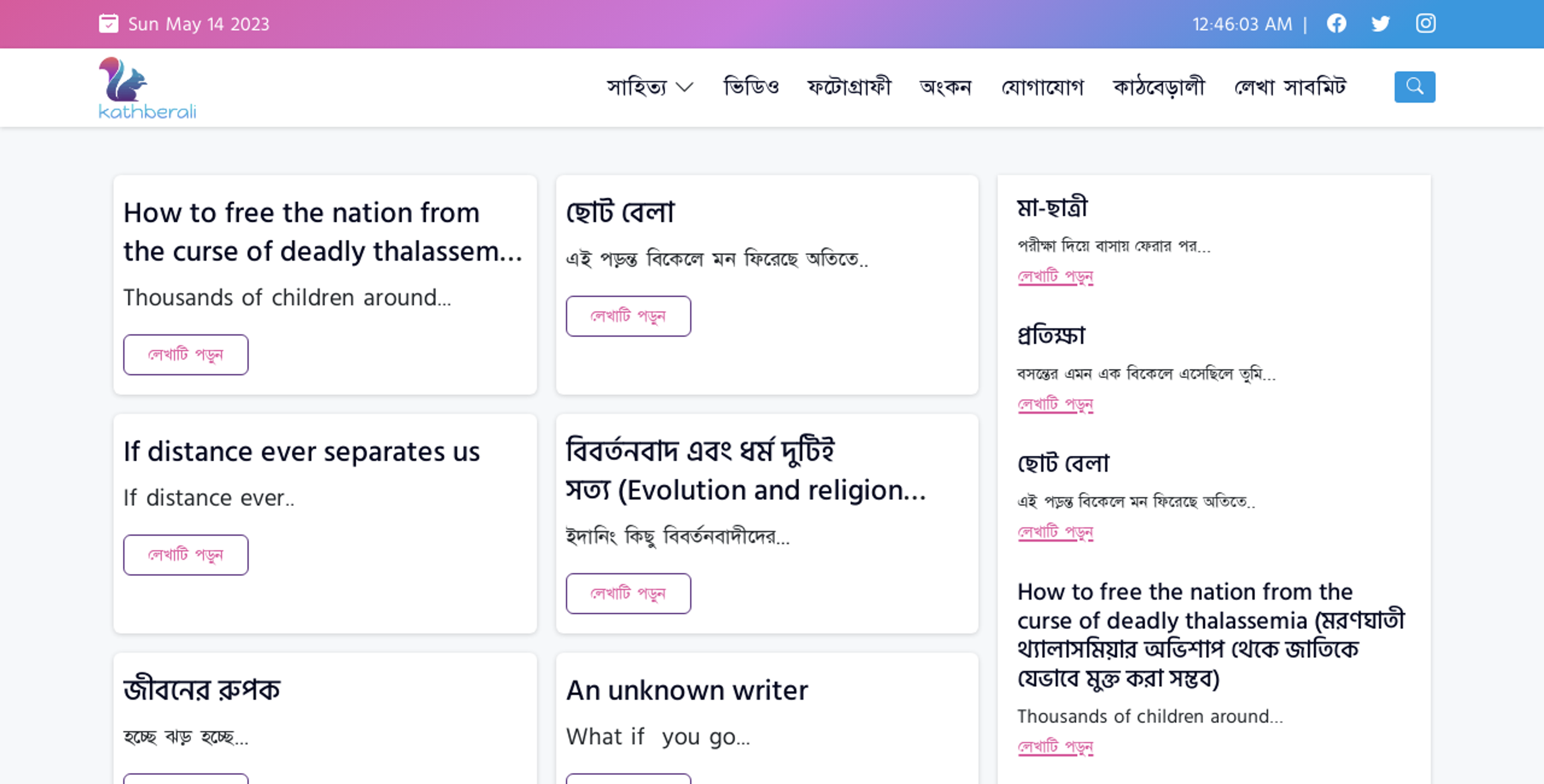Open the Instagram icon in header
Screen dimensions: 1544x784
point(1425,23)
